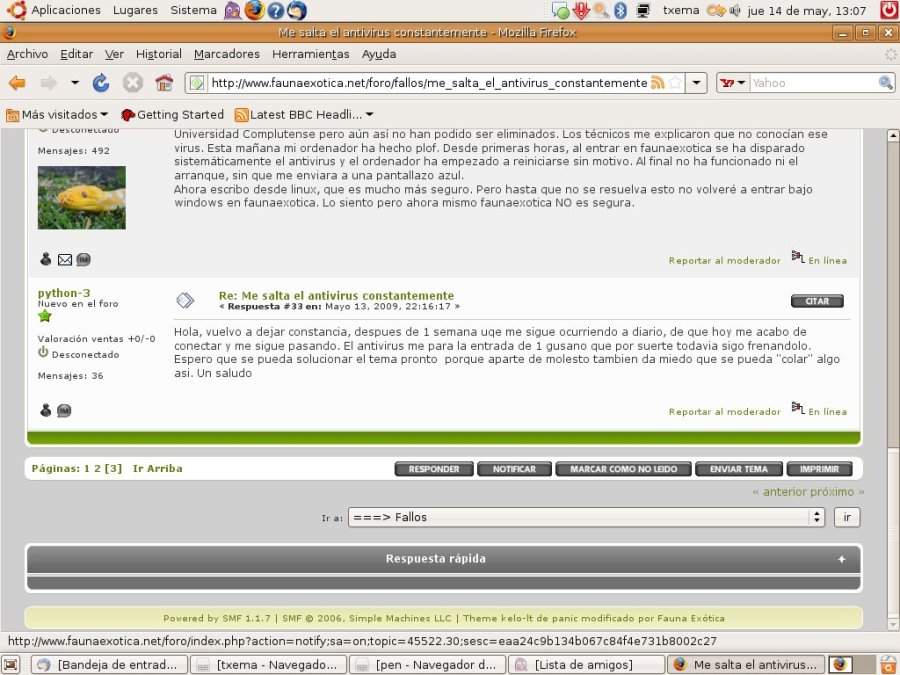Go to the browser home page icon

(x=164, y=83)
